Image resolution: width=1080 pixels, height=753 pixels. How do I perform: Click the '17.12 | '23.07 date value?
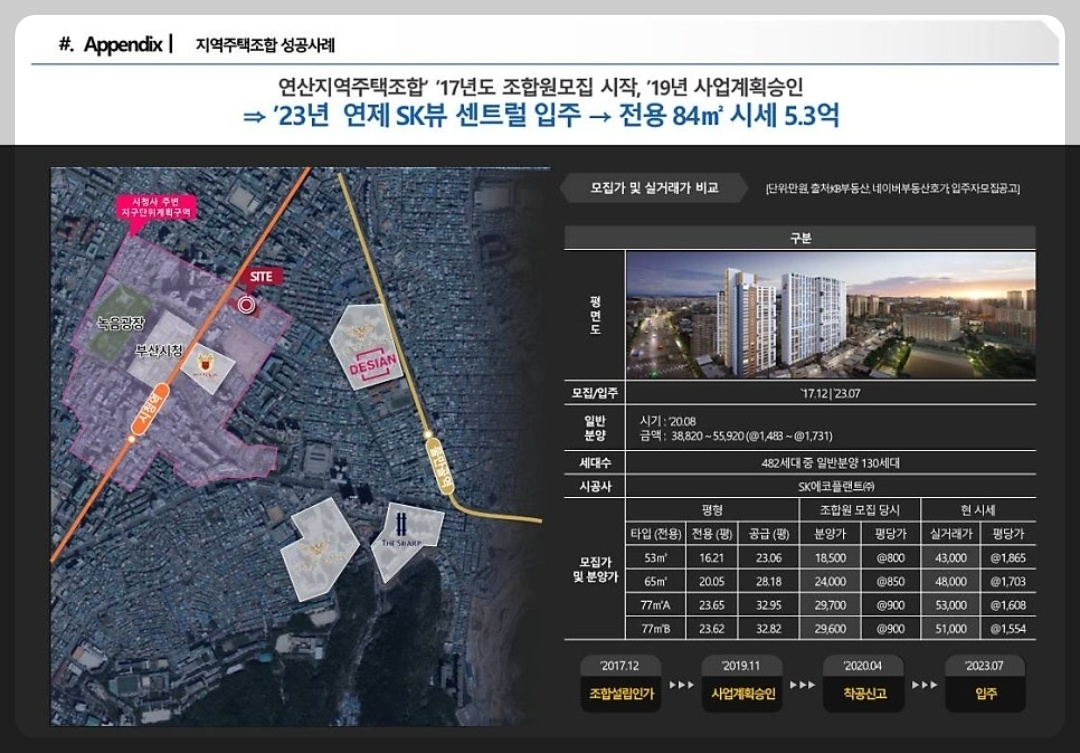pos(830,393)
